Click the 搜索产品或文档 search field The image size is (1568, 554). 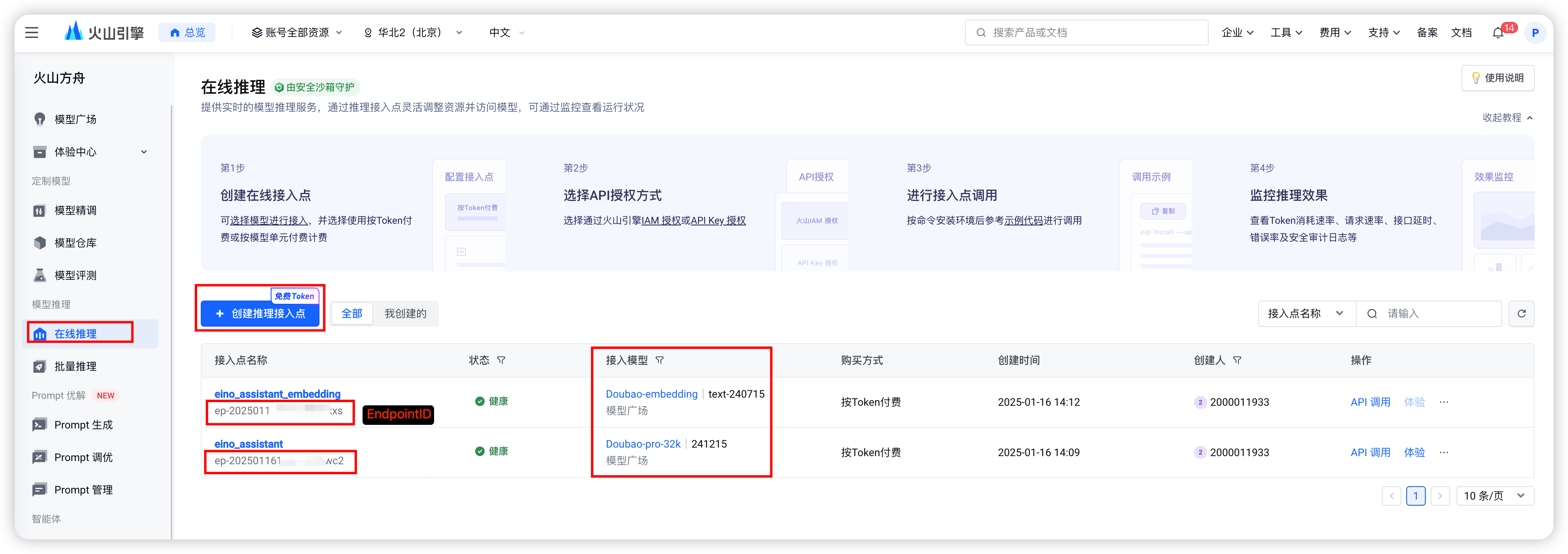click(1086, 33)
